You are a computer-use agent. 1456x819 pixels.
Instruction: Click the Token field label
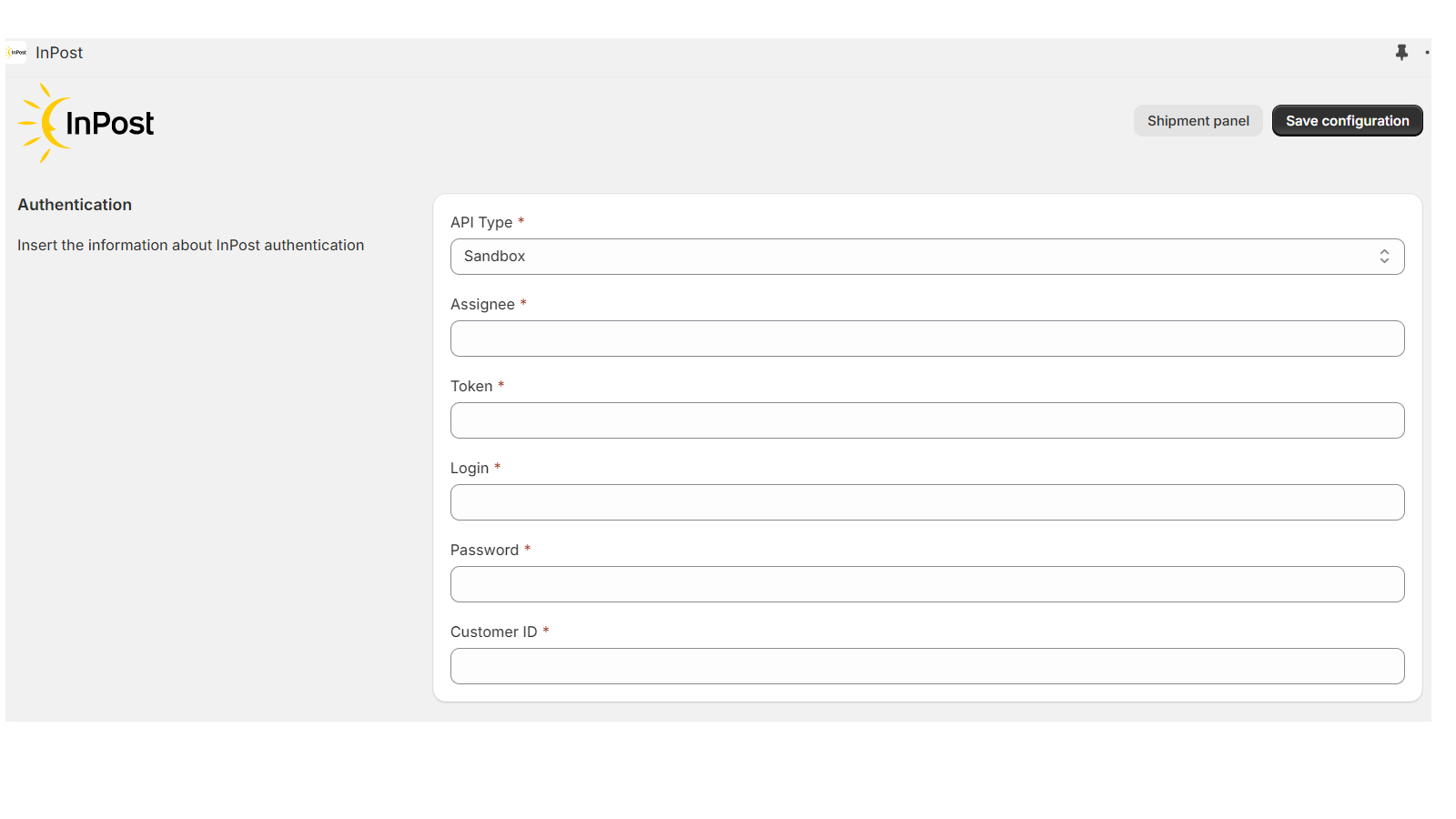point(471,386)
